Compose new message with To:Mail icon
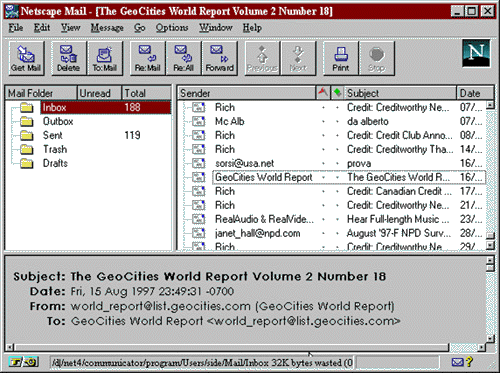This screenshot has width=500, height=373. click(105, 58)
